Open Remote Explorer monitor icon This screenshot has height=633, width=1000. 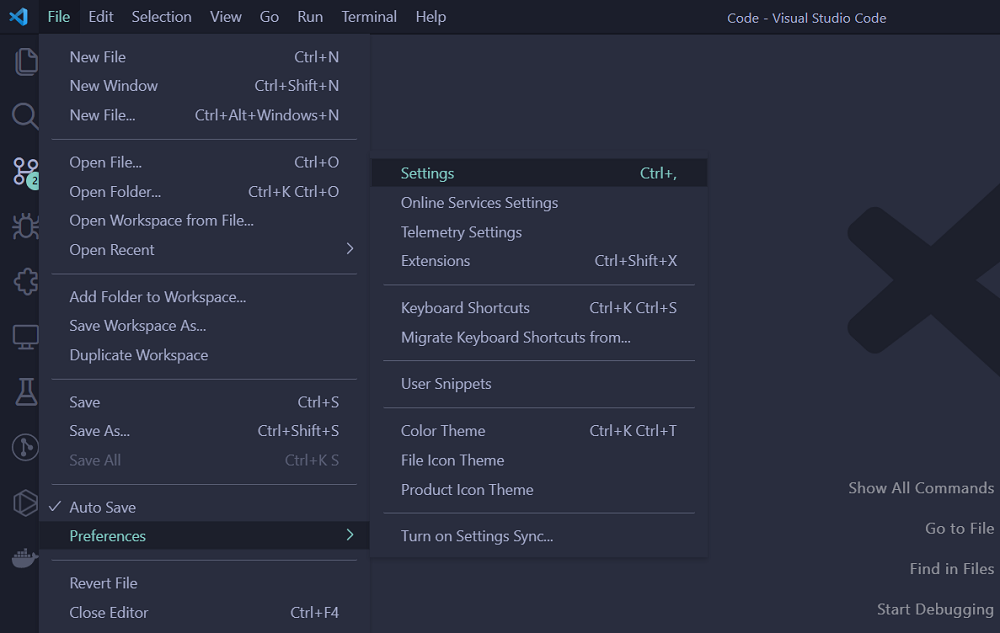(x=25, y=337)
